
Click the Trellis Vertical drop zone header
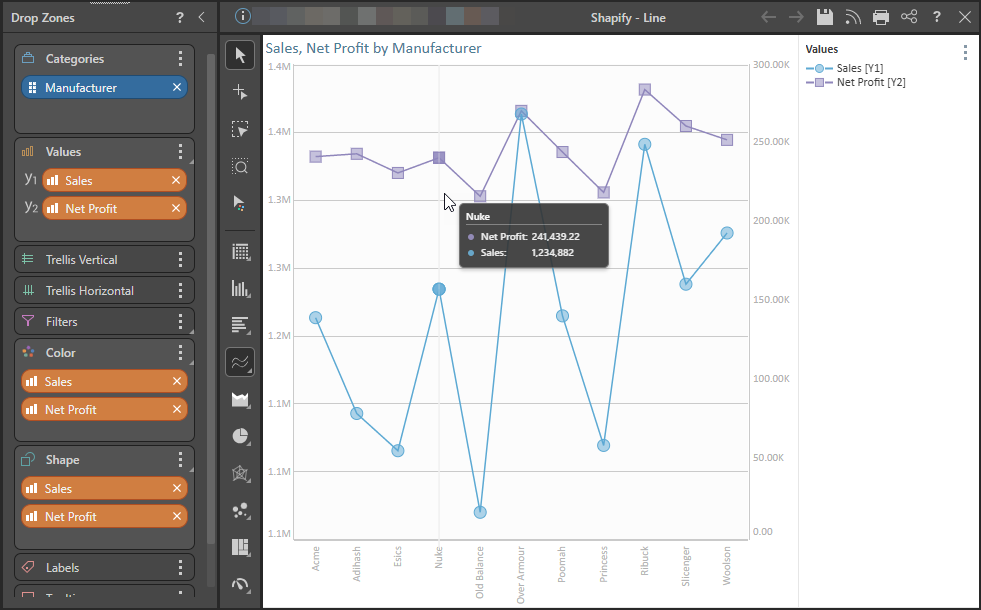104,259
